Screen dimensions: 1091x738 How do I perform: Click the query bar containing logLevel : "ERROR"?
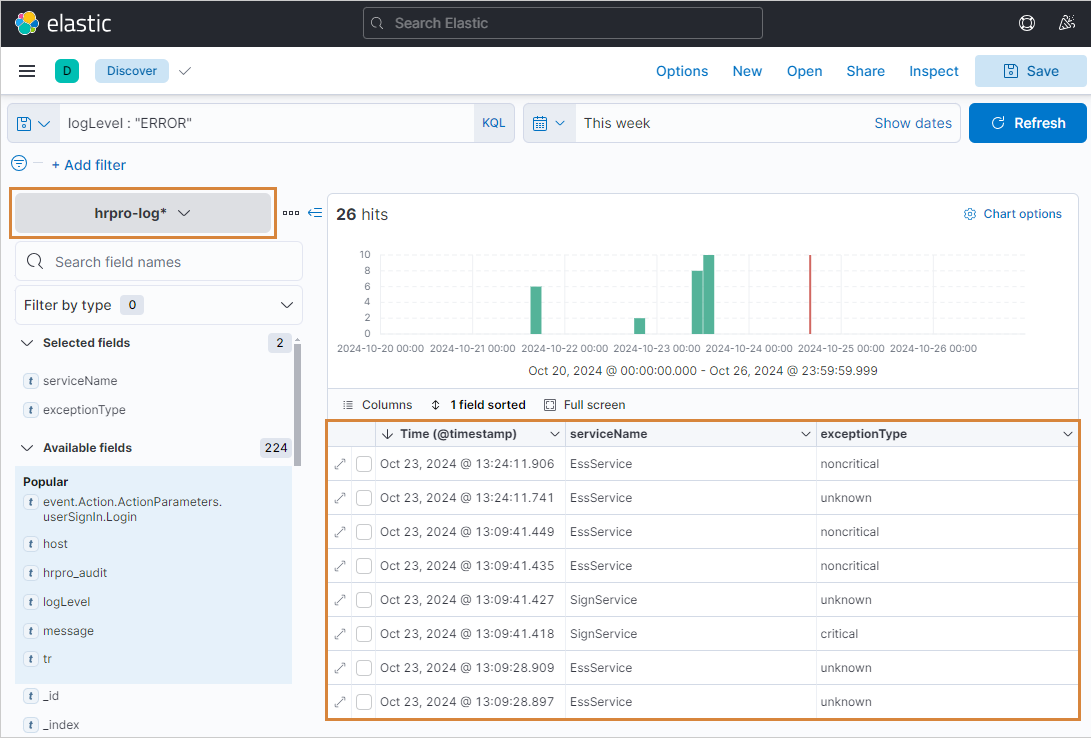pos(267,123)
